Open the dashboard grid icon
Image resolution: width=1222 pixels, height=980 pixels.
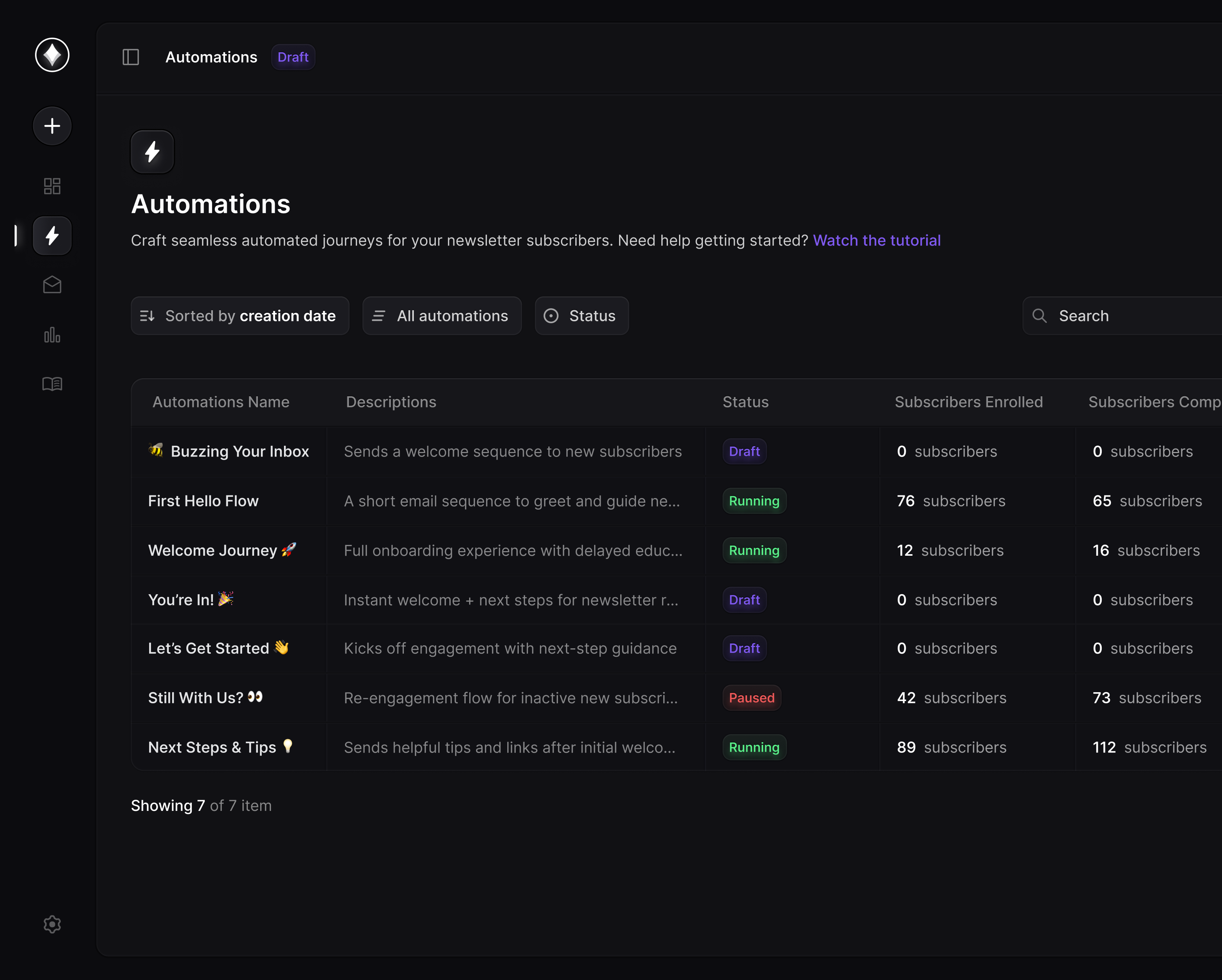click(52, 186)
